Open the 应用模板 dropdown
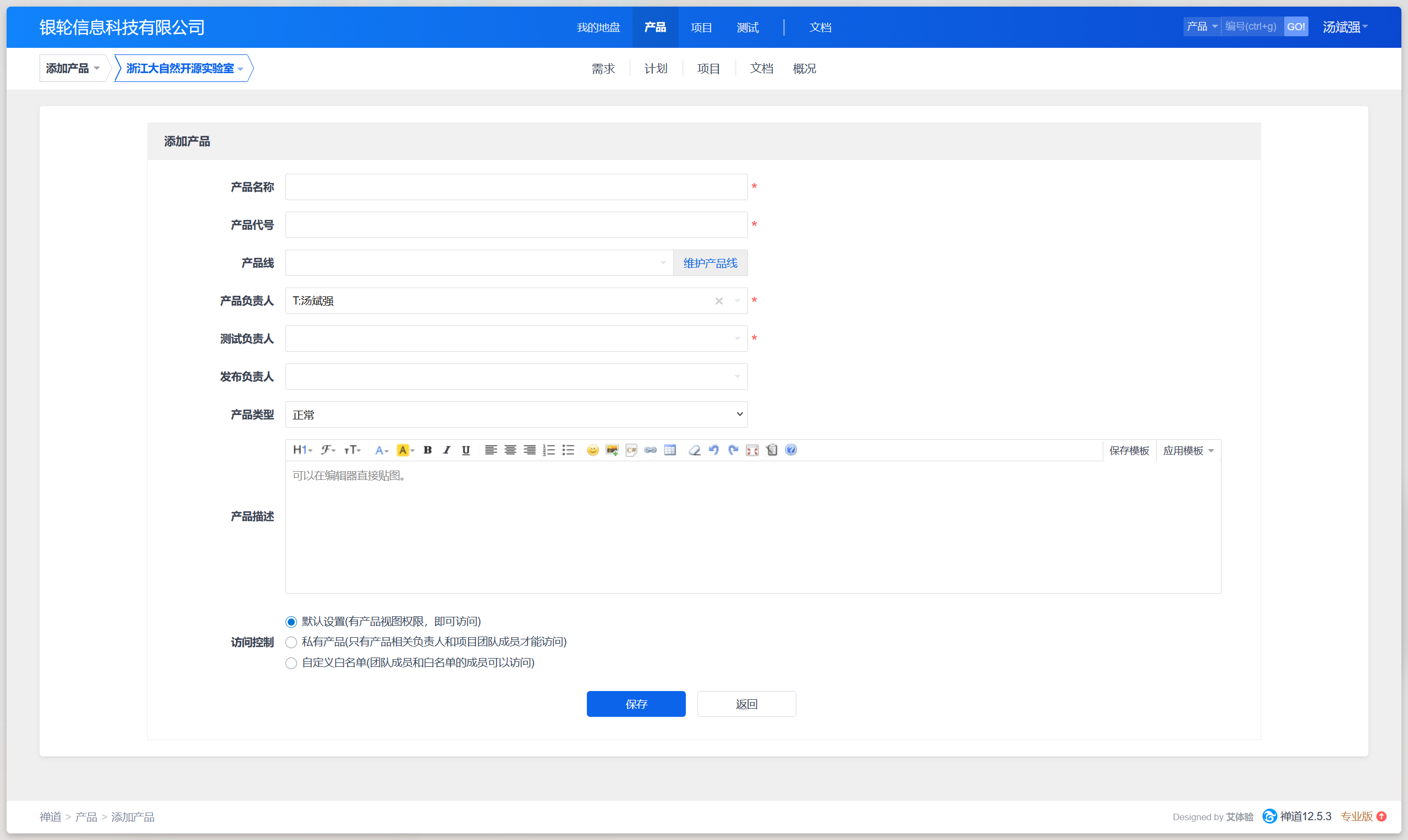Viewport: 1408px width, 840px height. 1188,451
